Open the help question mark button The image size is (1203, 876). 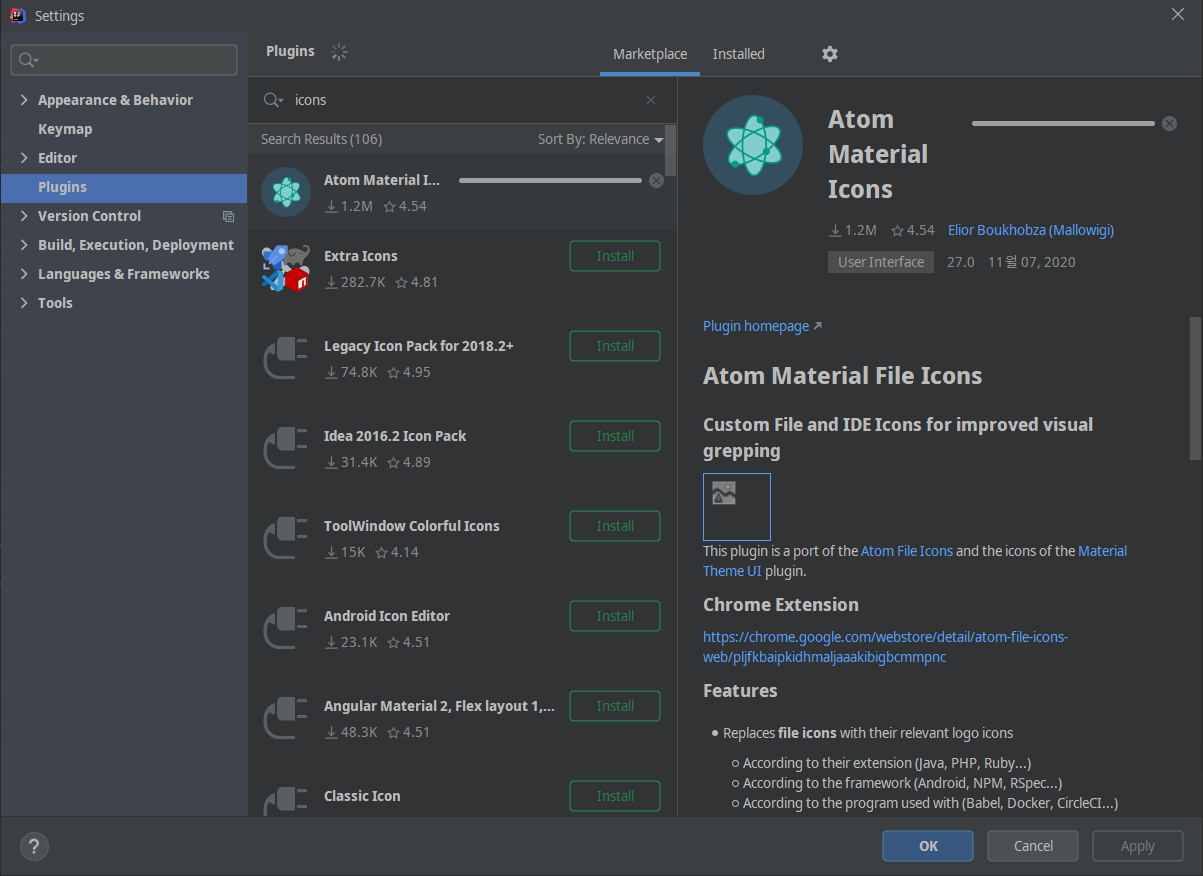[34, 846]
